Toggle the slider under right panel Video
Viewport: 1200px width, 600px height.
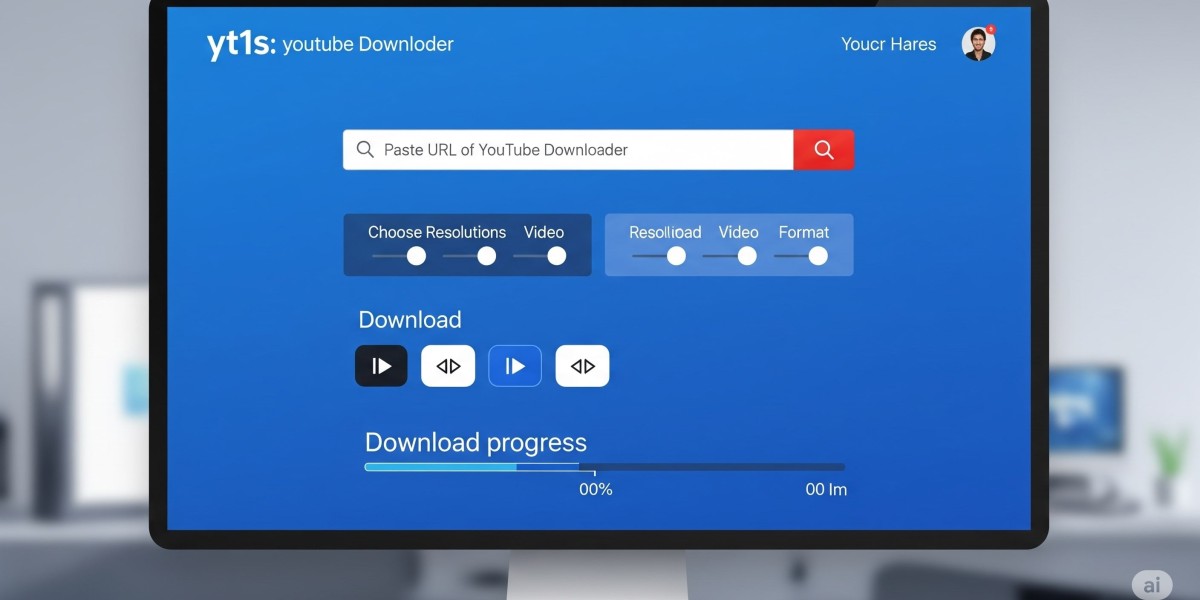(730, 256)
